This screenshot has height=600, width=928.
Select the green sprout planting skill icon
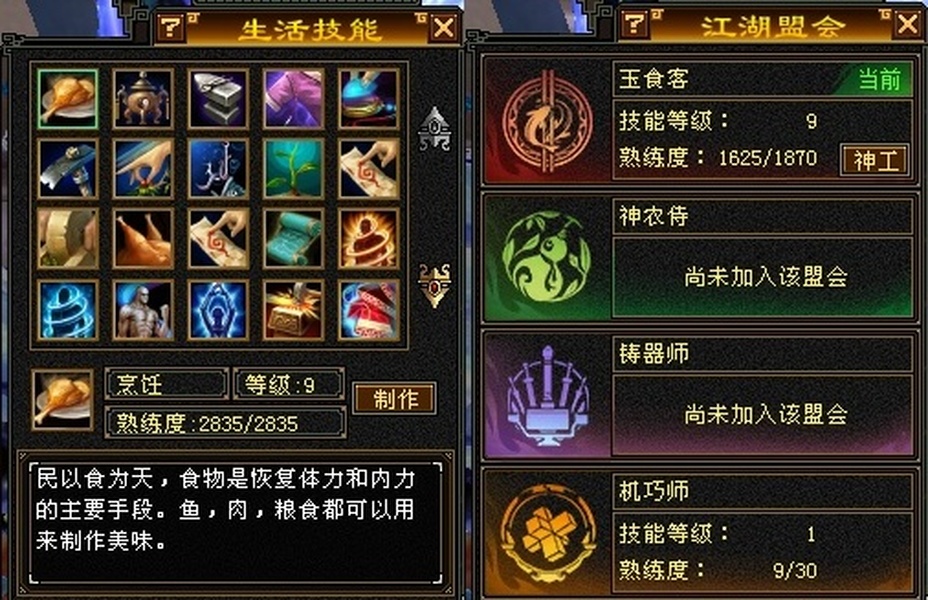pyautogui.click(x=294, y=169)
